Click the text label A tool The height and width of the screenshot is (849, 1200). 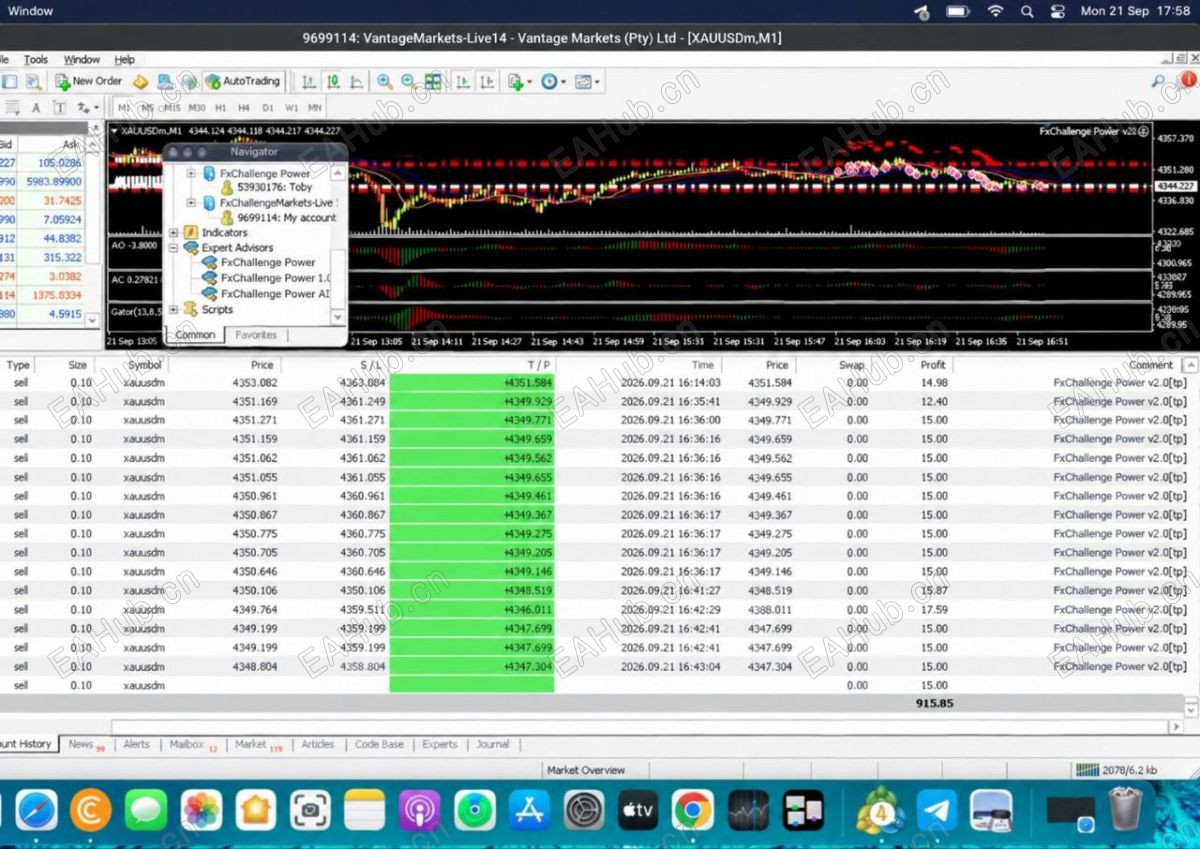point(36,108)
